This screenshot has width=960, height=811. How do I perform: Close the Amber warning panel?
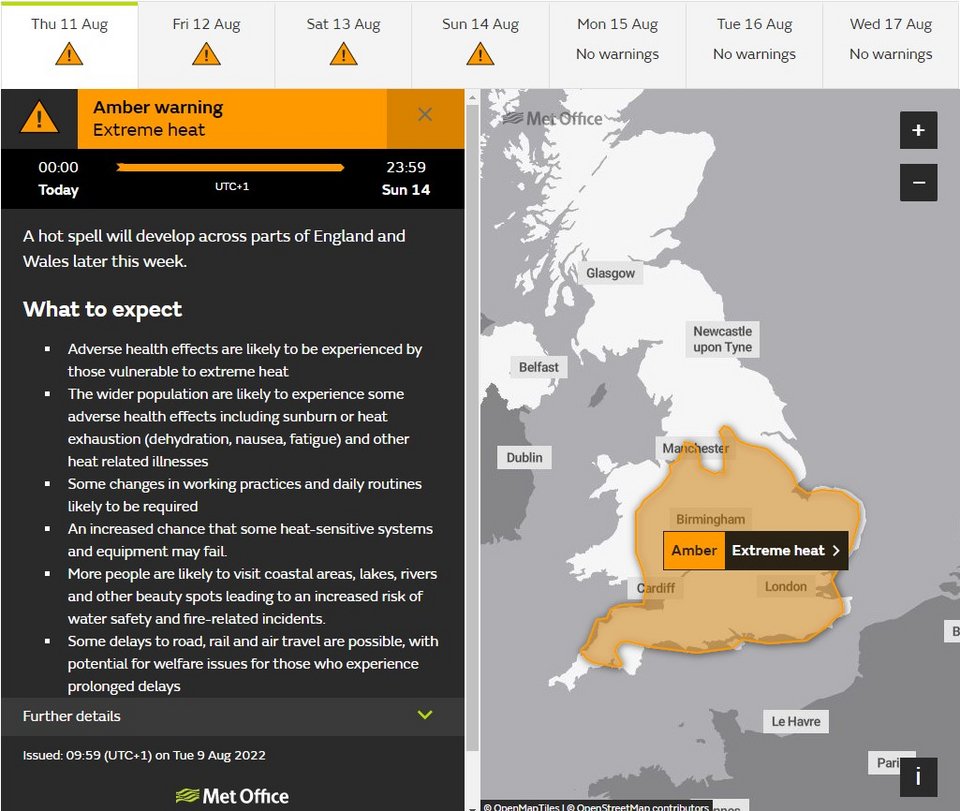coord(425,115)
